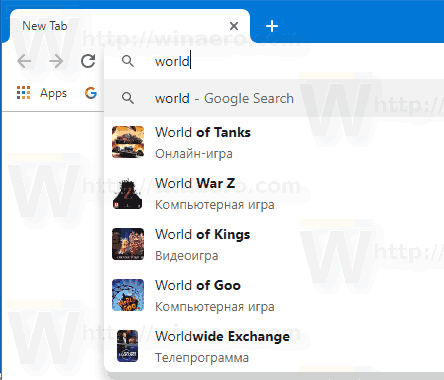
Task: Select the New Tab tab
Action: [x=130, y=26]
